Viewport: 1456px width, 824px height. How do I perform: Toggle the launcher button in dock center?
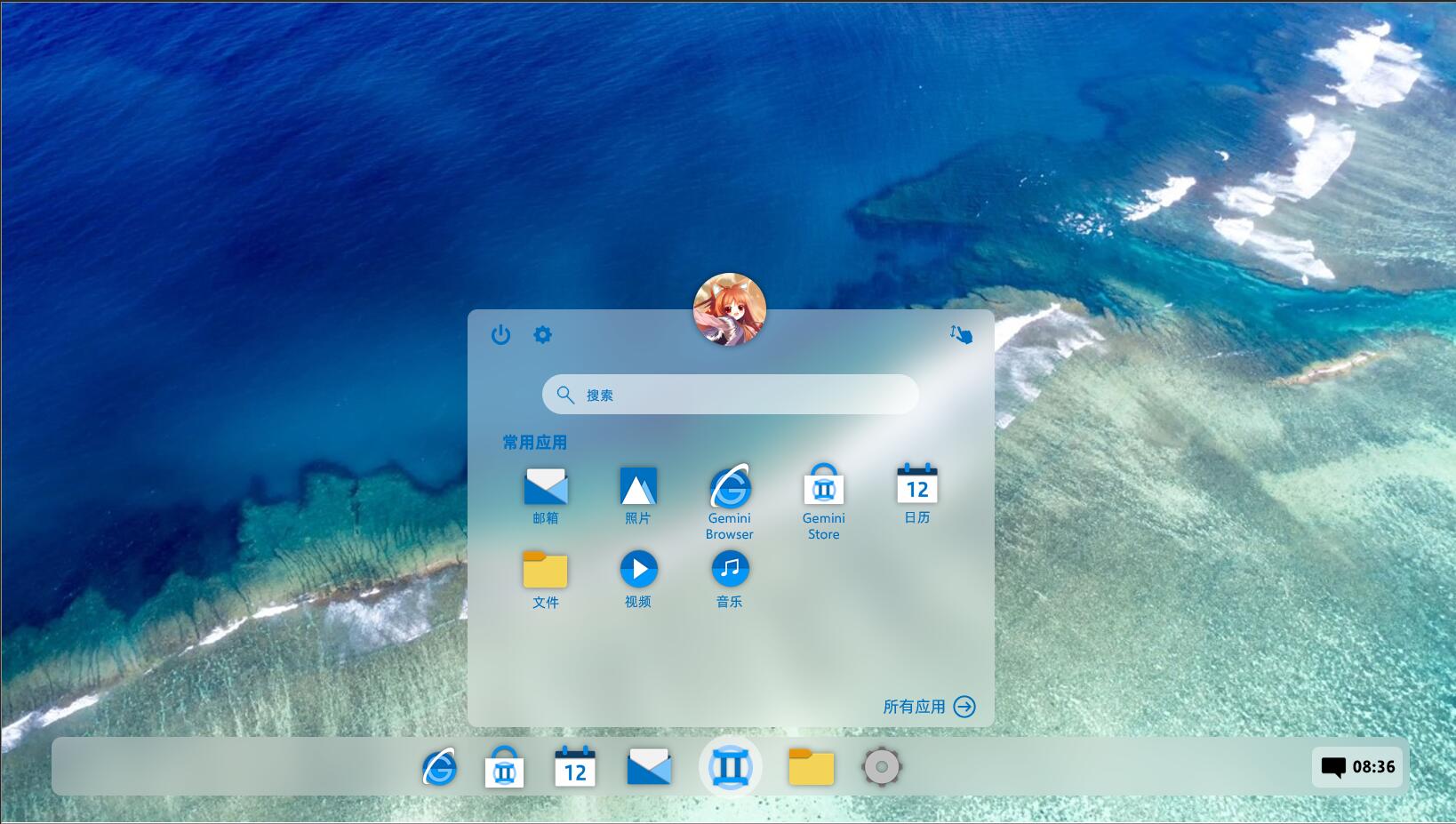tap(731, 766)
